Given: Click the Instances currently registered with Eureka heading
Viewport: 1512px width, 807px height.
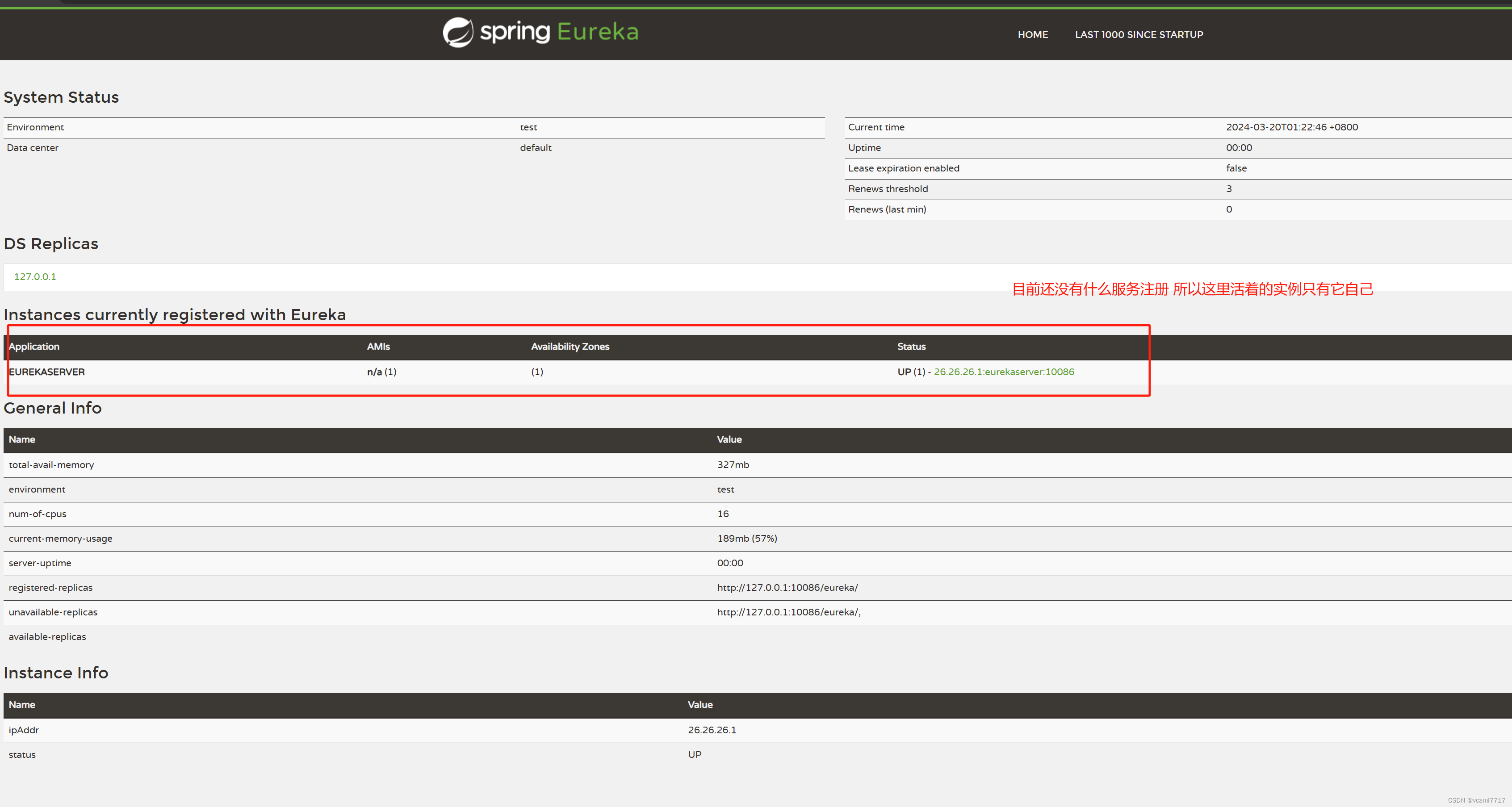Looking at the screenshot, I should click(x=175, y=314).
